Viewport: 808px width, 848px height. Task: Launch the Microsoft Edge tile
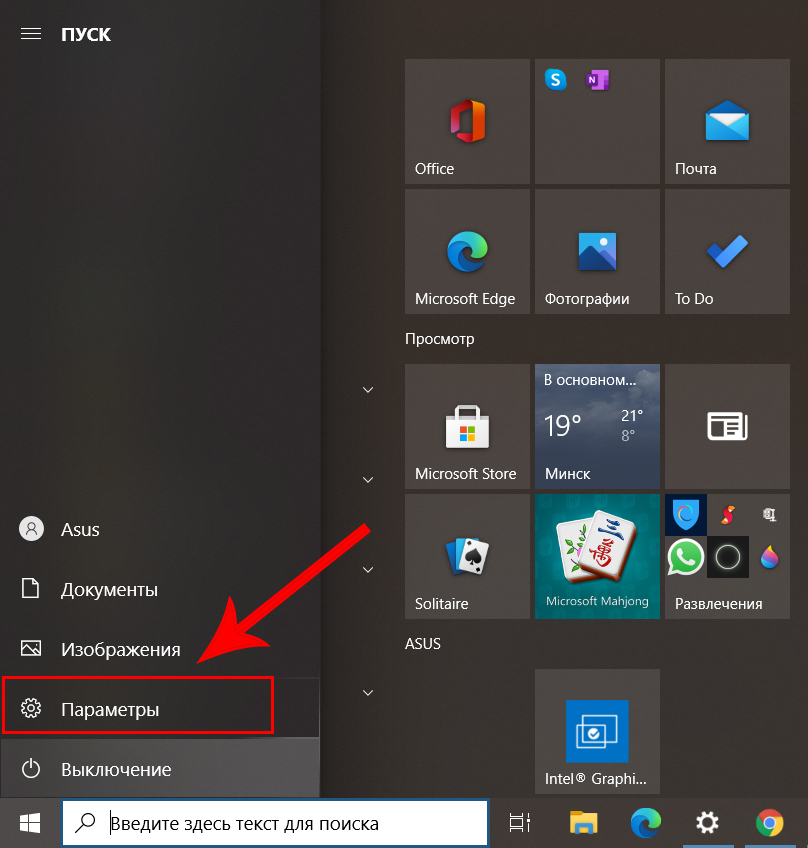(x=467, y=251)
